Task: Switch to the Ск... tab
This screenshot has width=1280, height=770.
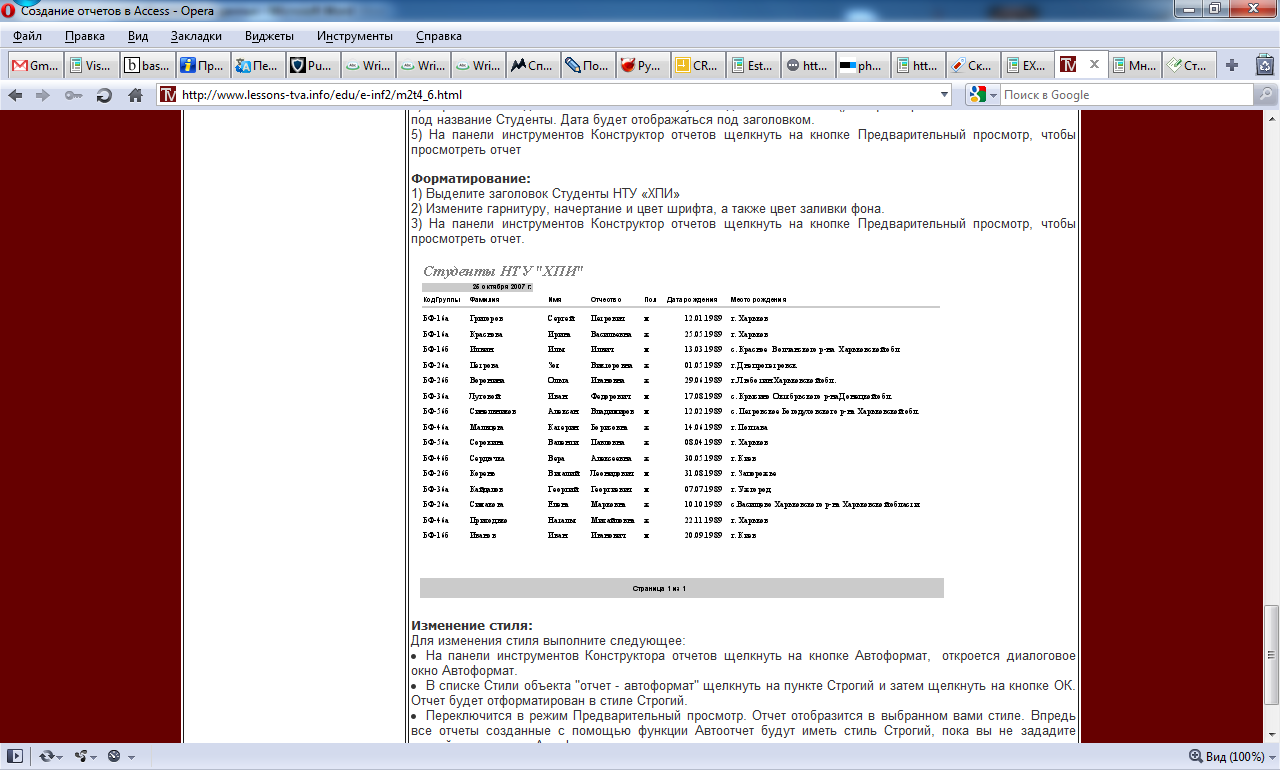Action: [975, 66]
